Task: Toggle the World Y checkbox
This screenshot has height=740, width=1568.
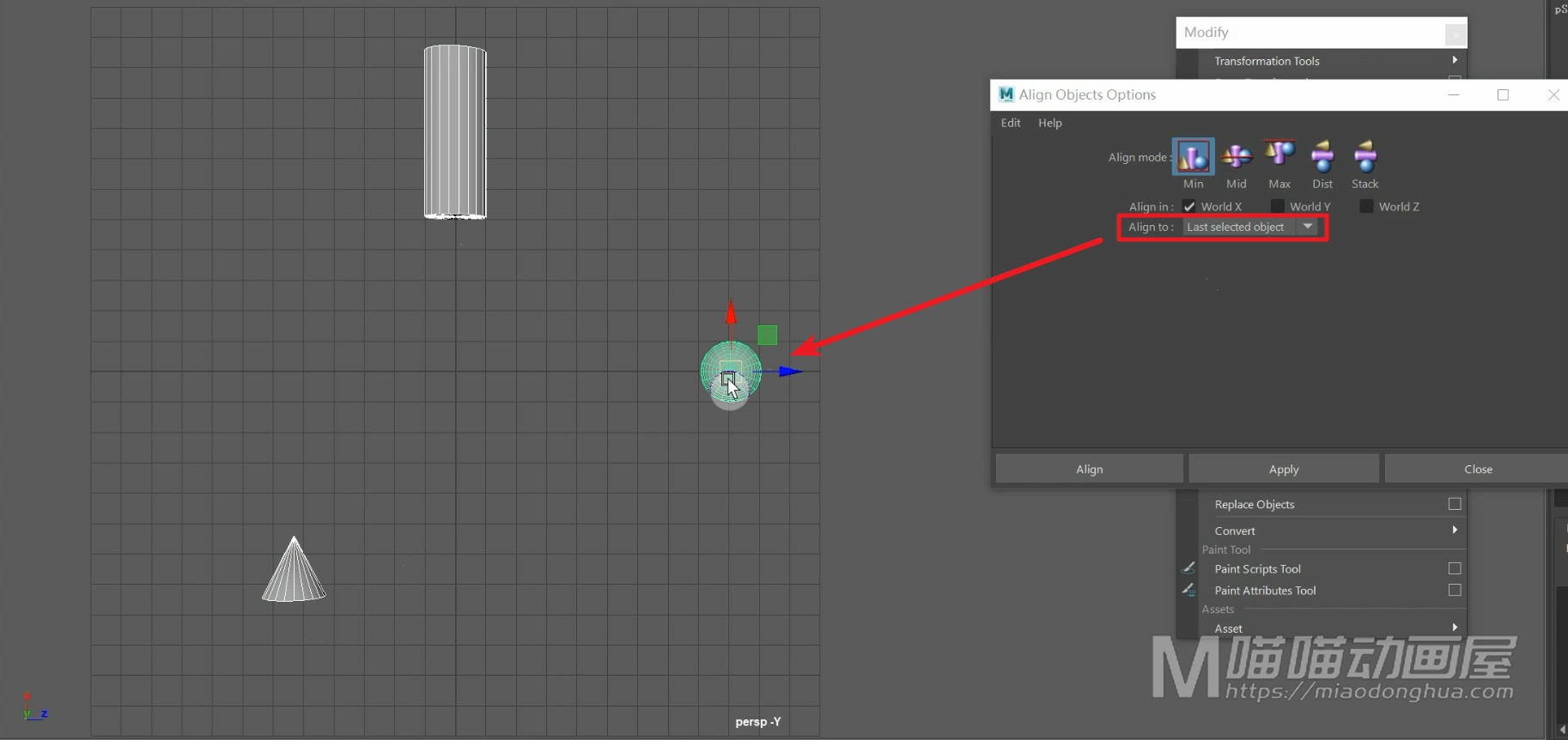Action: click(x=1278, y=206)
